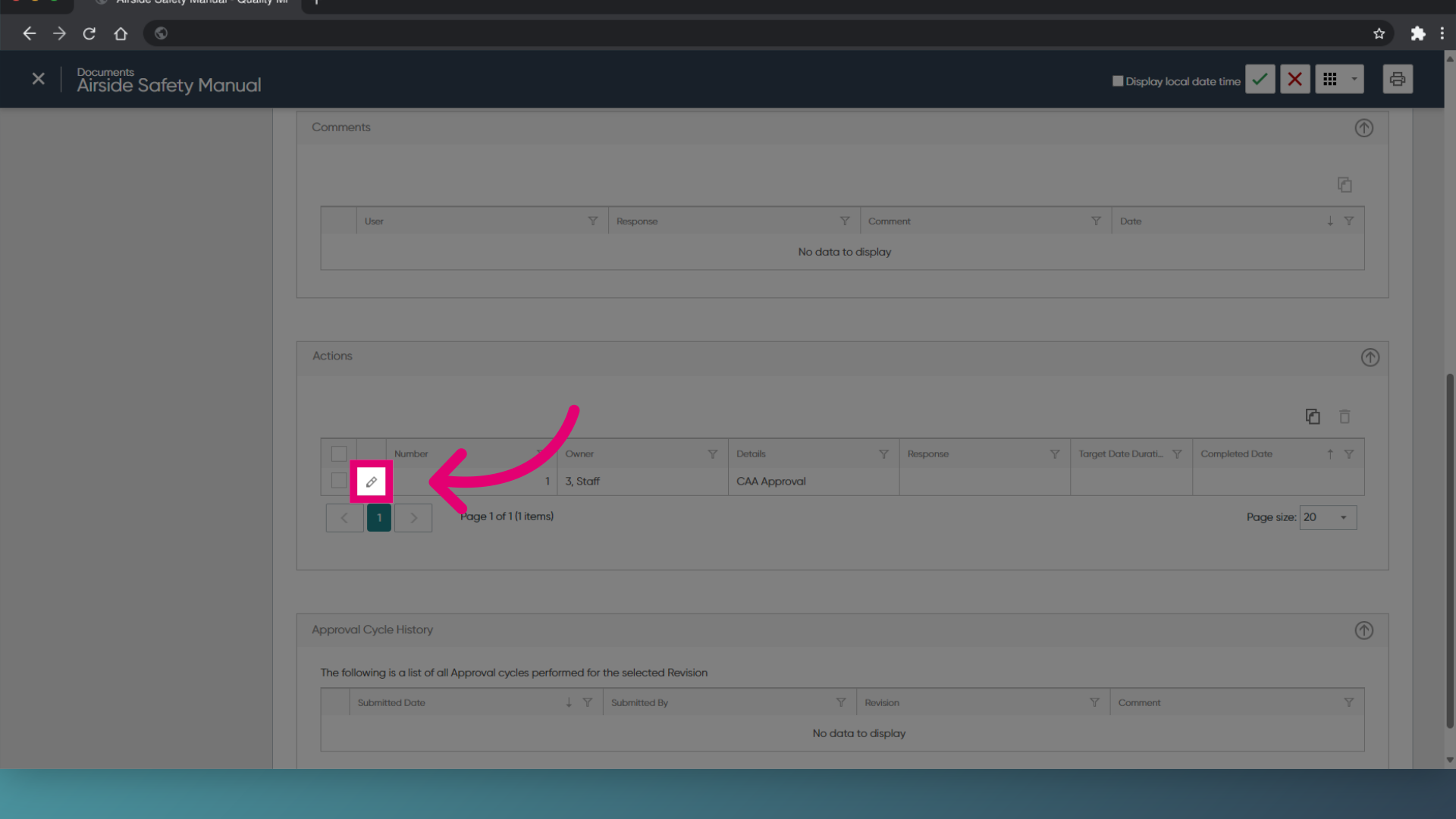
Task: Click the vertical page scrollbar
Action: pyautogui.click(x=1450, y=550)
